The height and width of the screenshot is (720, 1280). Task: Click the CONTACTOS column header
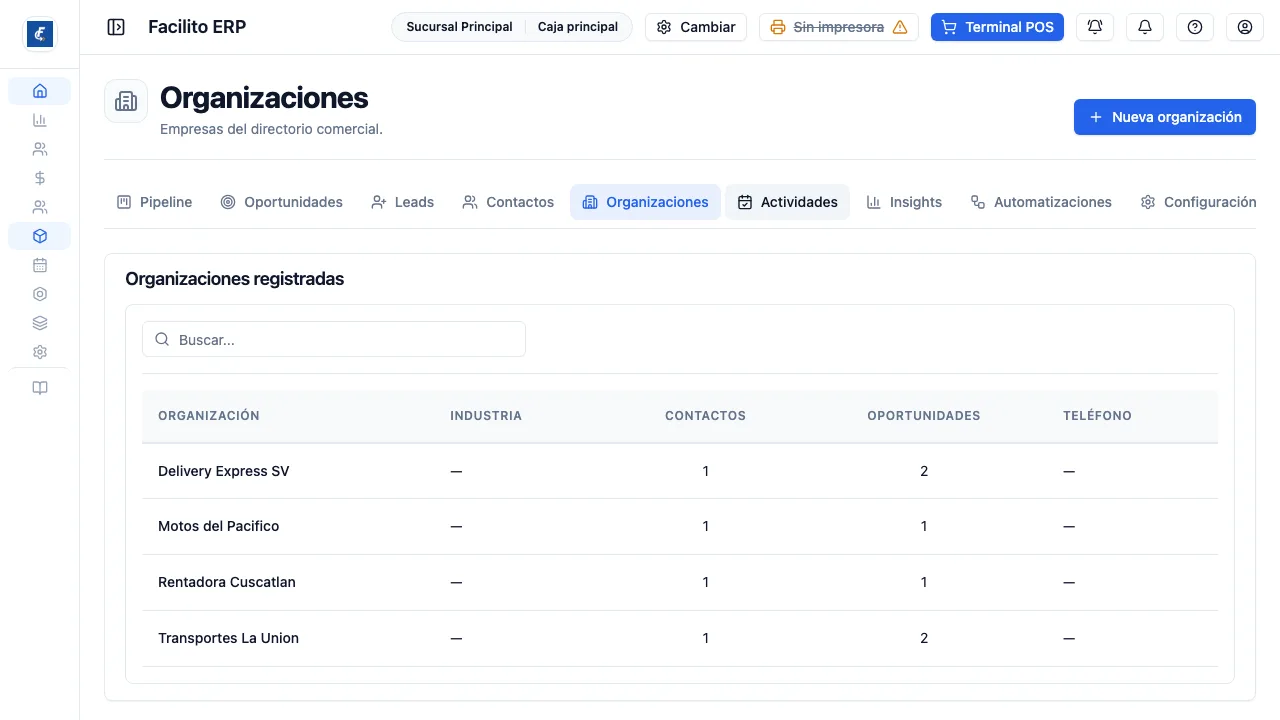tap(706, 416)
